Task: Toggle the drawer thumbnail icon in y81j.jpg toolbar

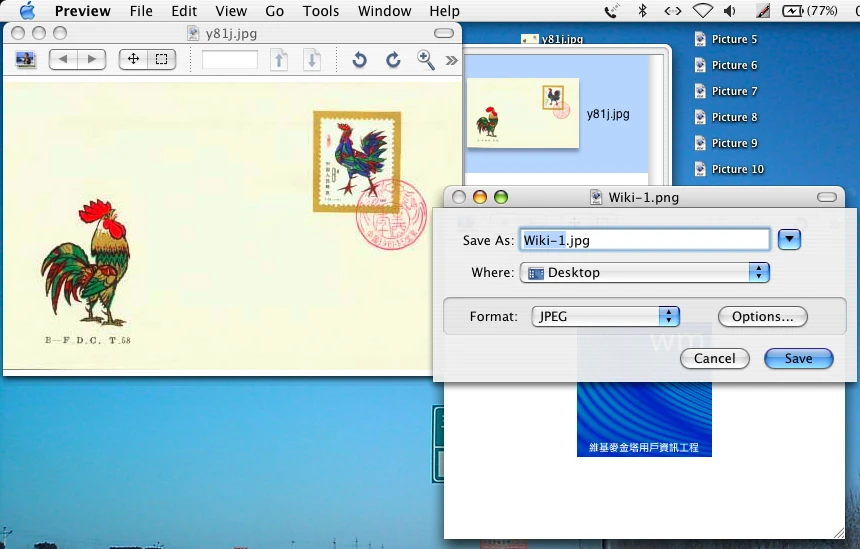Action: click(25, 59)
